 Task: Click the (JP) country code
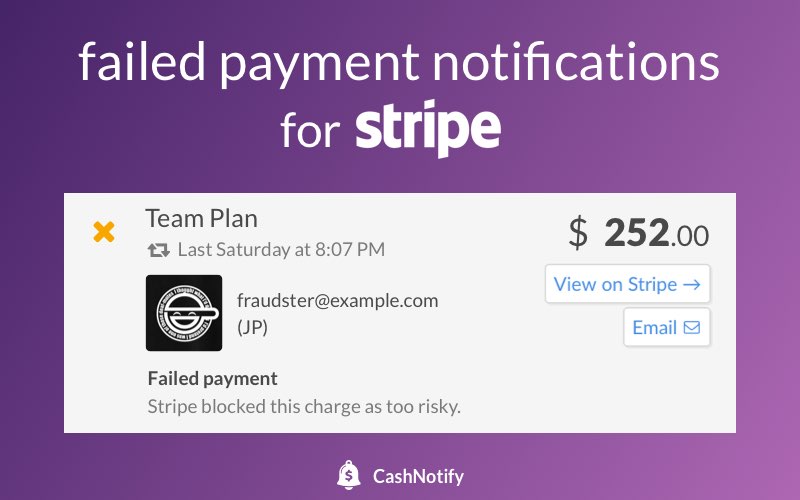pyautogui.click(x=254, y=326)
